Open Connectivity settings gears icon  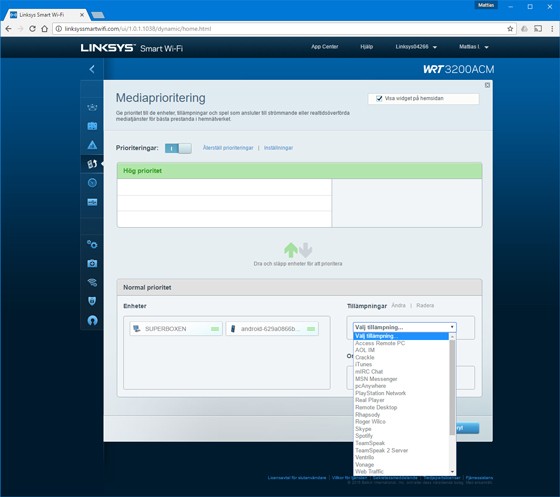92,244
